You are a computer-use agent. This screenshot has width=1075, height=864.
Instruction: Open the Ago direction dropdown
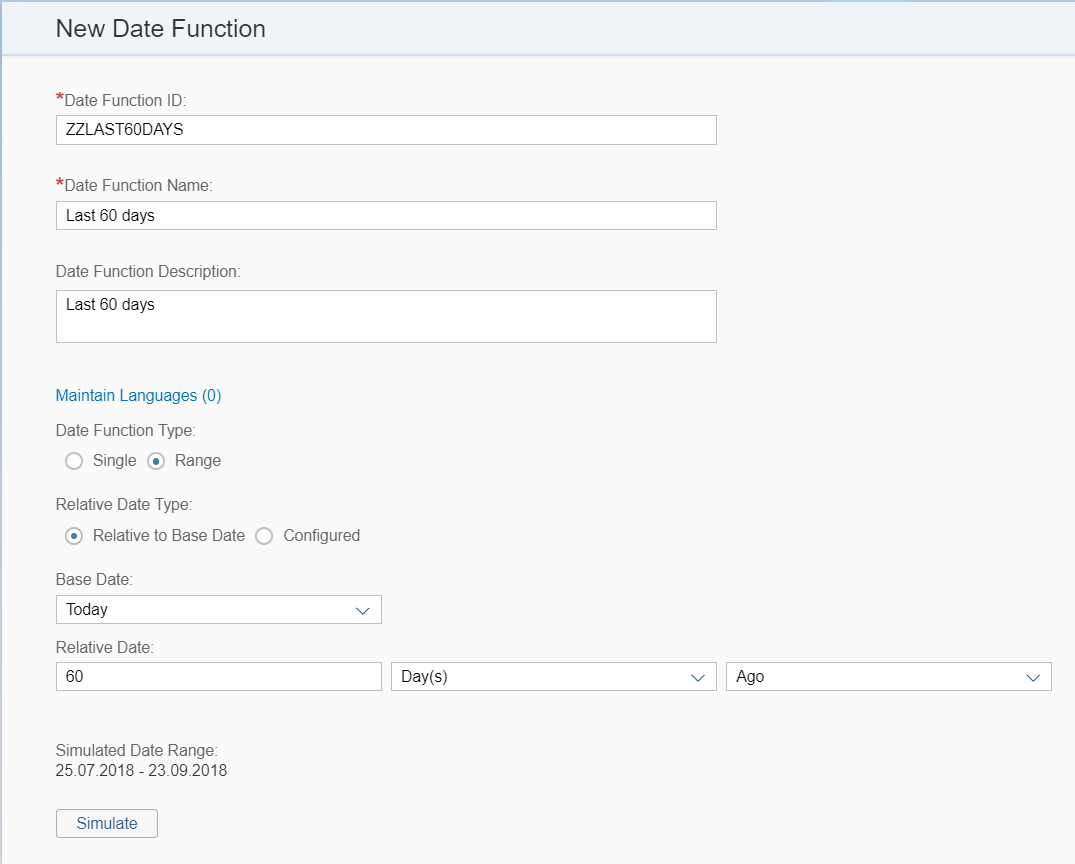point(885,676)
